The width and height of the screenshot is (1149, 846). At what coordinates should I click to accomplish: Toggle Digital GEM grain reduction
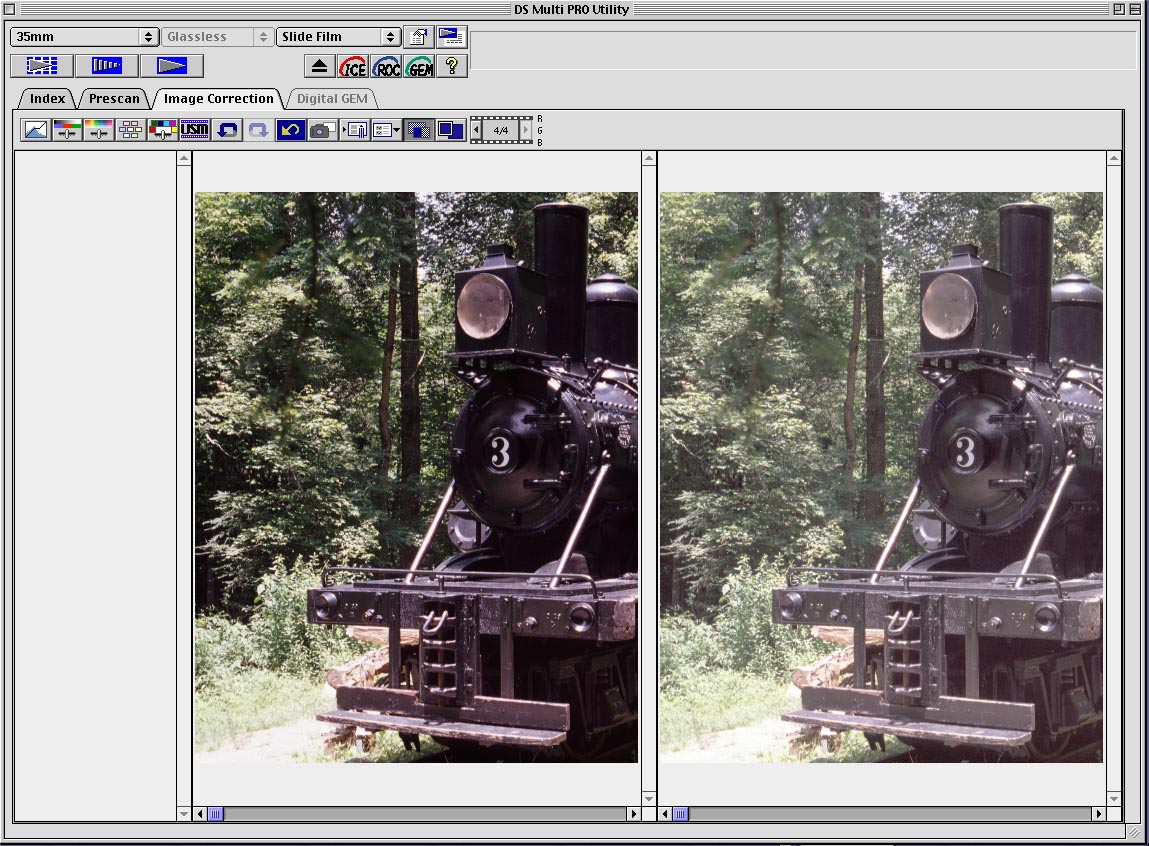pyautogui.click(x=420, y=66)
